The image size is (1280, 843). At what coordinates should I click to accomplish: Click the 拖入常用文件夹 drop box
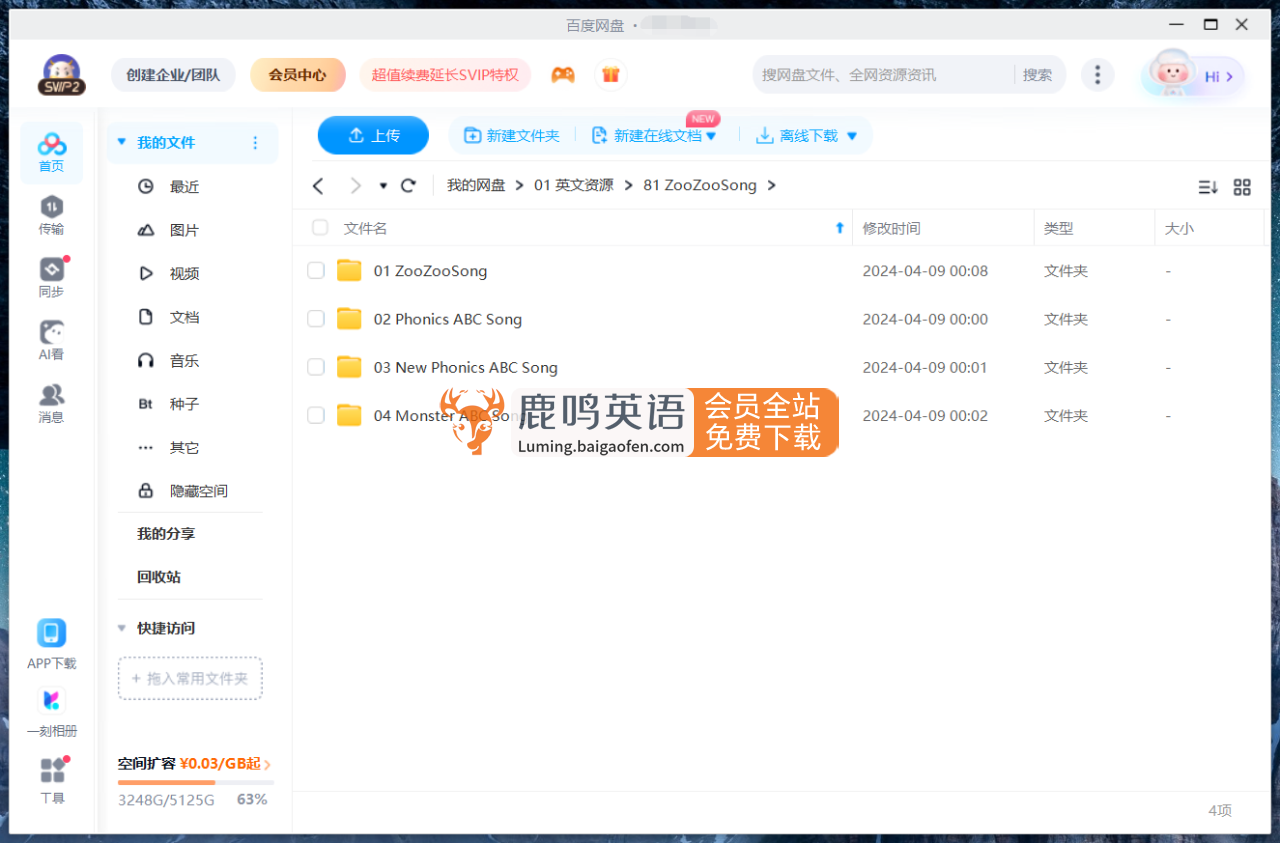click(x=190, y=678)
